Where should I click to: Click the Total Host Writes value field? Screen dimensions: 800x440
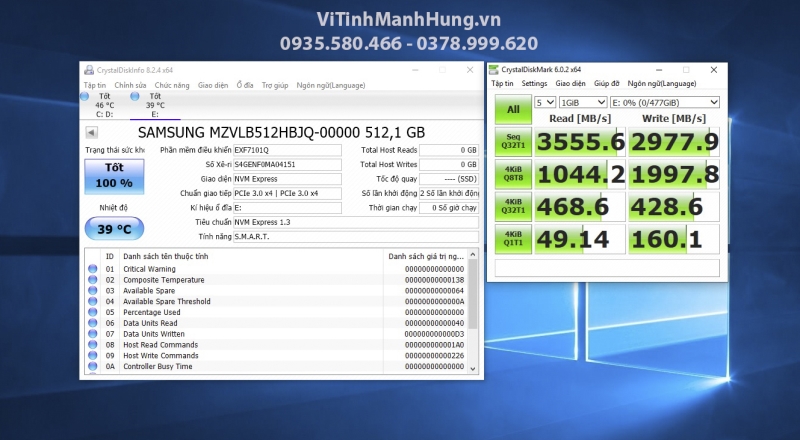[x=449, y=164]
